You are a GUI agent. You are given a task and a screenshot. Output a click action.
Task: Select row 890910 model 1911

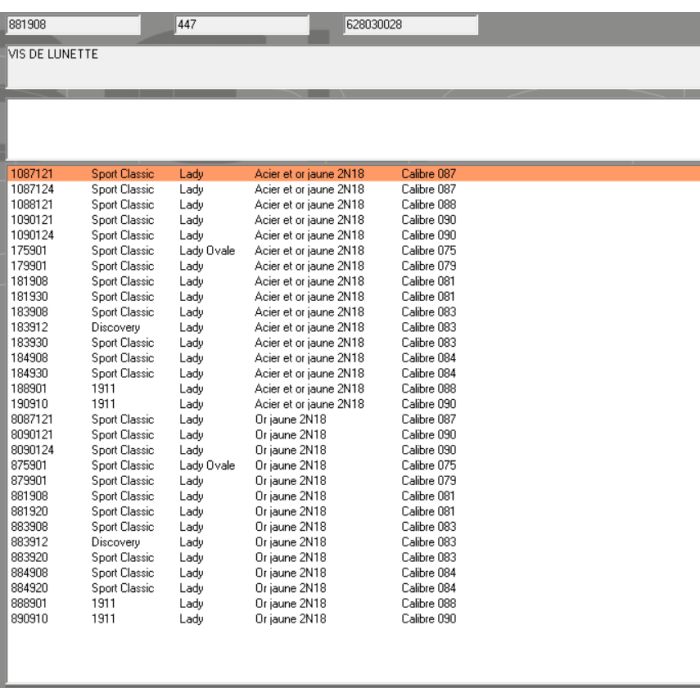(x=354, y=618)
